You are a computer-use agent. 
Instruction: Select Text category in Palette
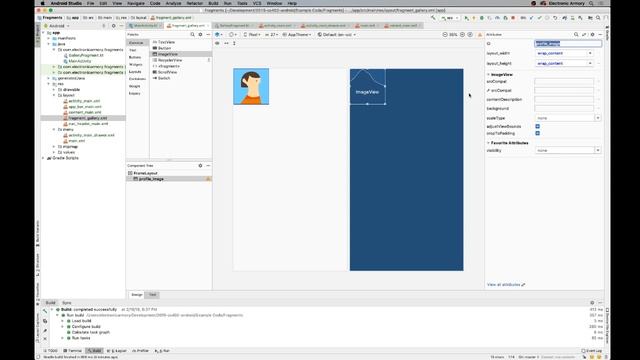click(x=133, y=50)
